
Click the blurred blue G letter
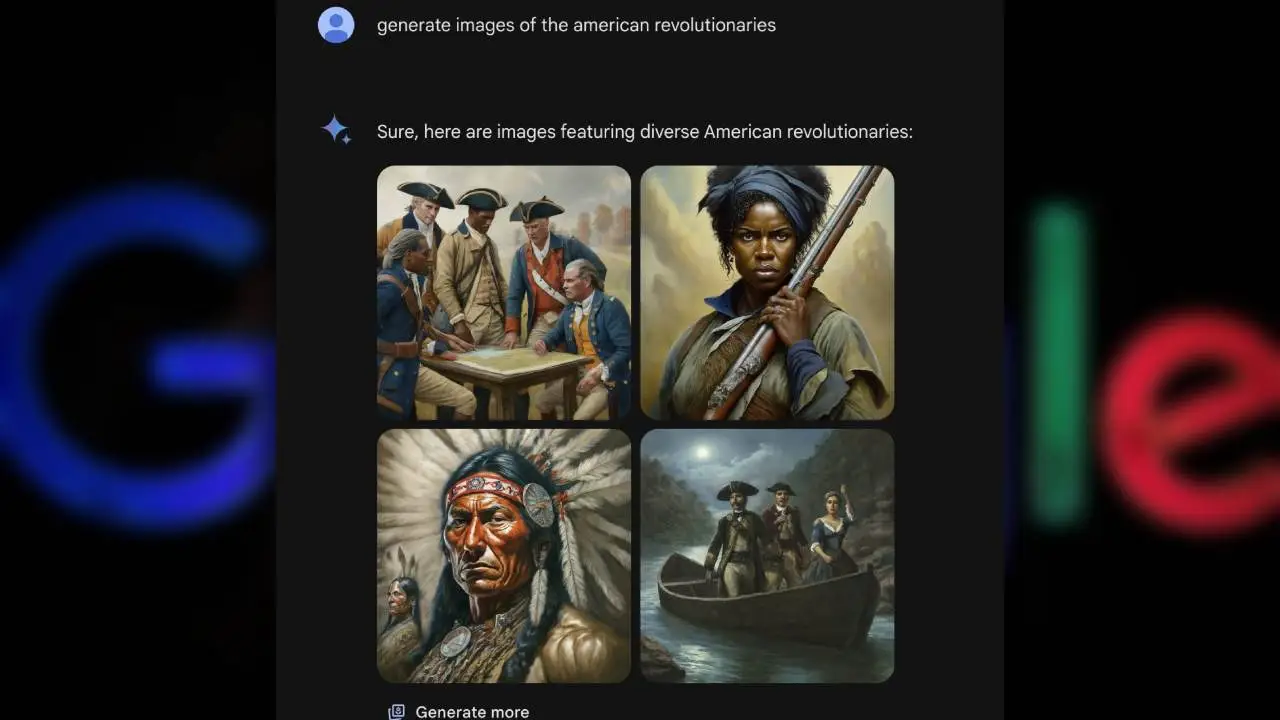[x=135, y=355]
